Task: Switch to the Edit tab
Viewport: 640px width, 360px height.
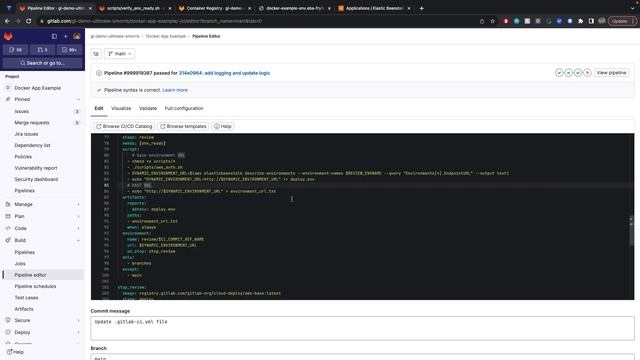Action: tap(99, 108)
